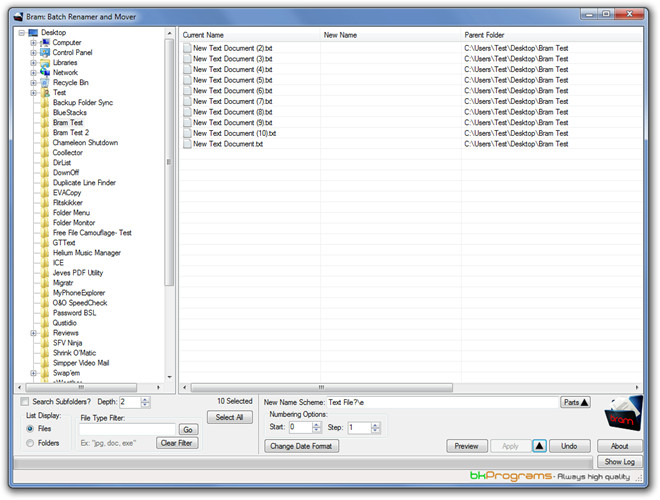Click into the Depth number field
This screenshot has width=660, height=500.
(130, 402)
